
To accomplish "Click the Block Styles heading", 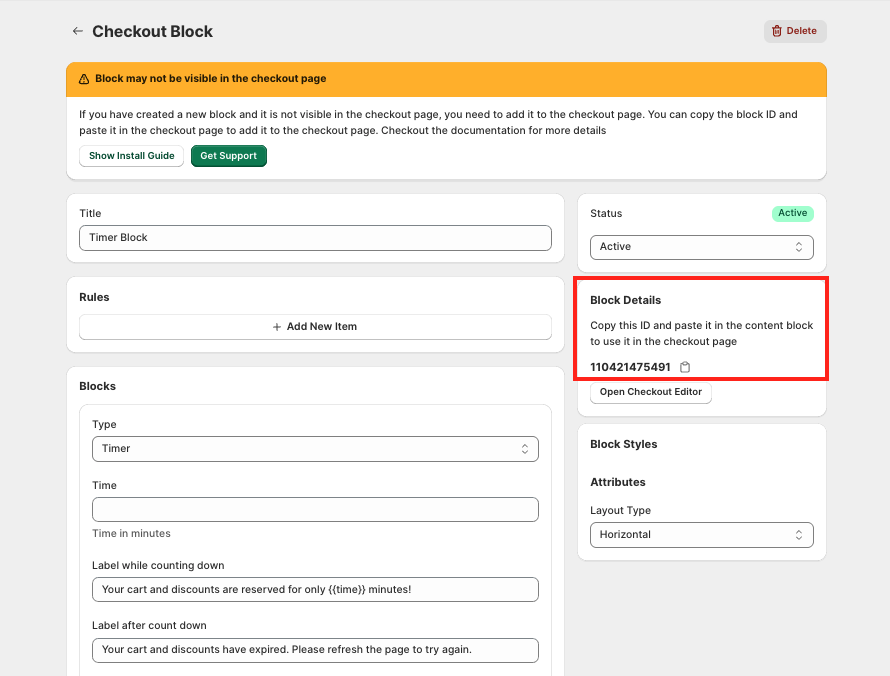I will (624, 444).
